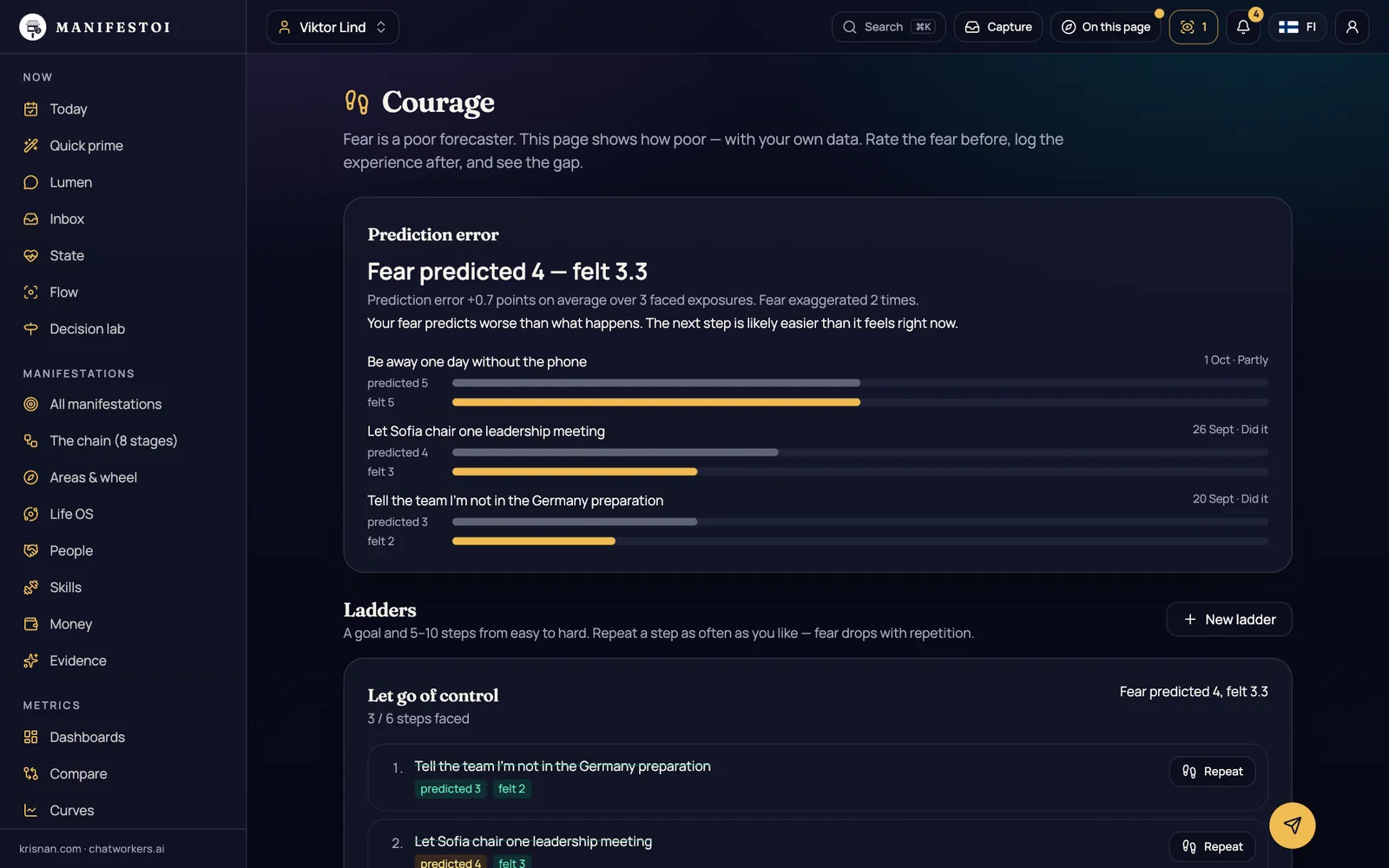Click the krisnan.com · chatworkers.ai footer text
The width and height of the screenshot is (1389, 868).
tap(92, 849)
